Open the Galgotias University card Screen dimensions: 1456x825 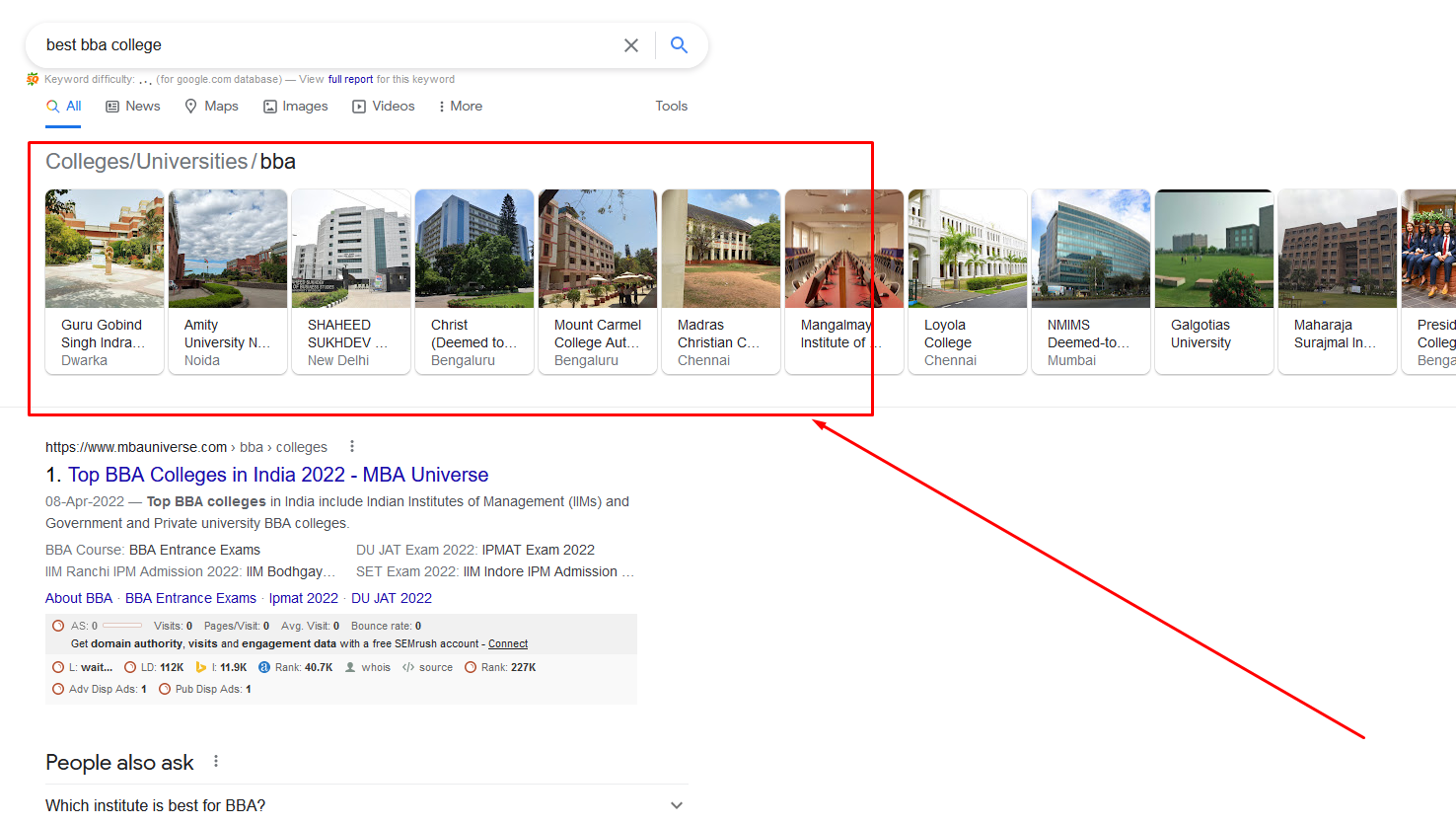[1214, 281]
